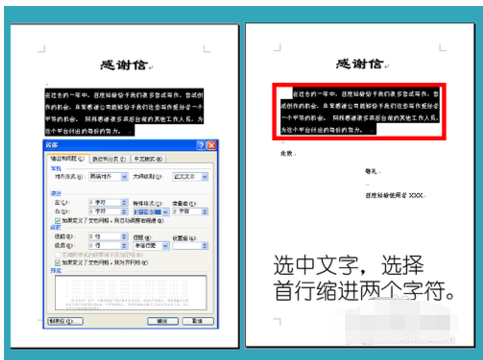Click the greyed no-space-between-same-style checkbox
483x360 pixels.
click(x=58, y=255)
